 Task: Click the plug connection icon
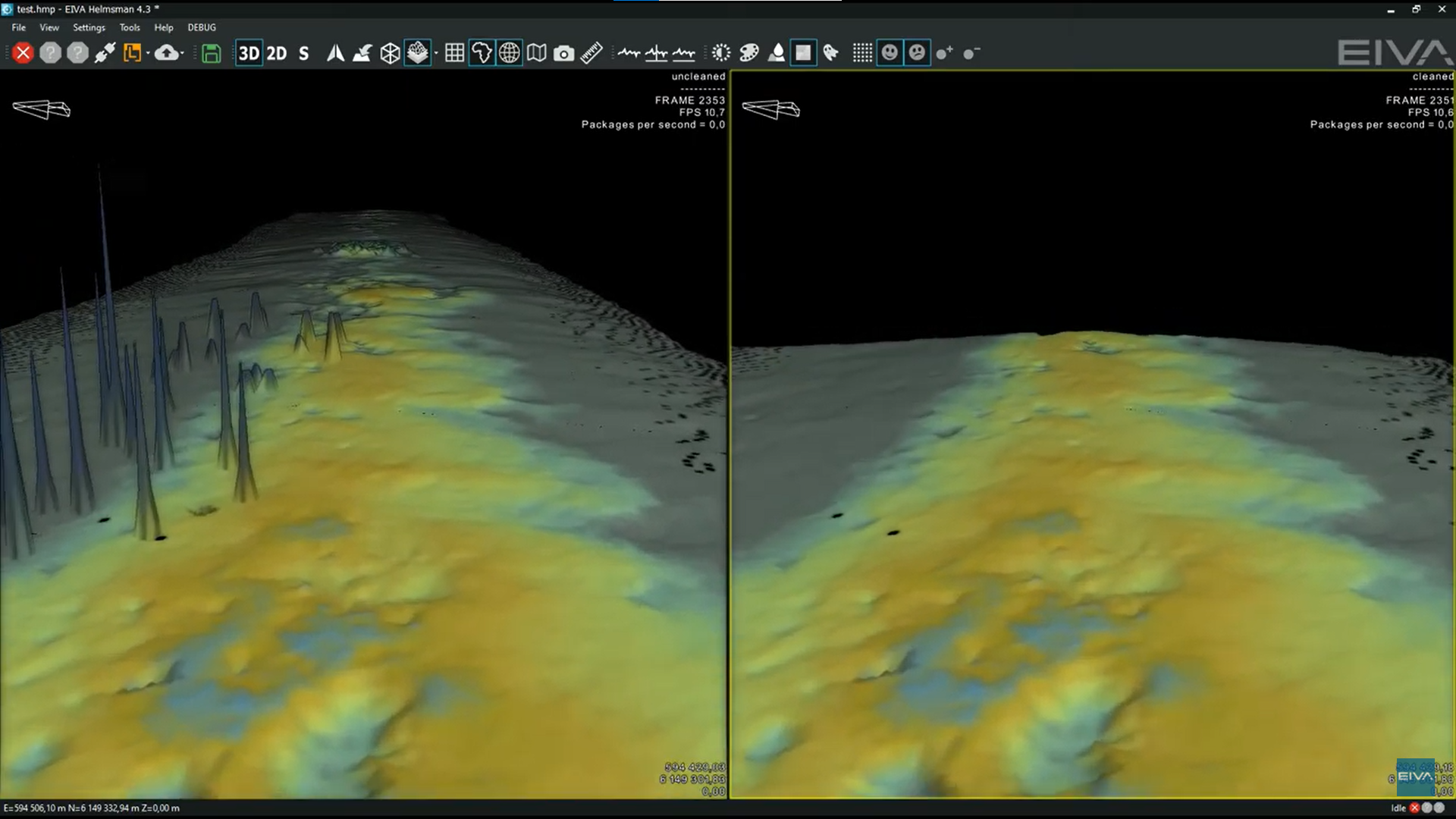(x=105, y=53)
